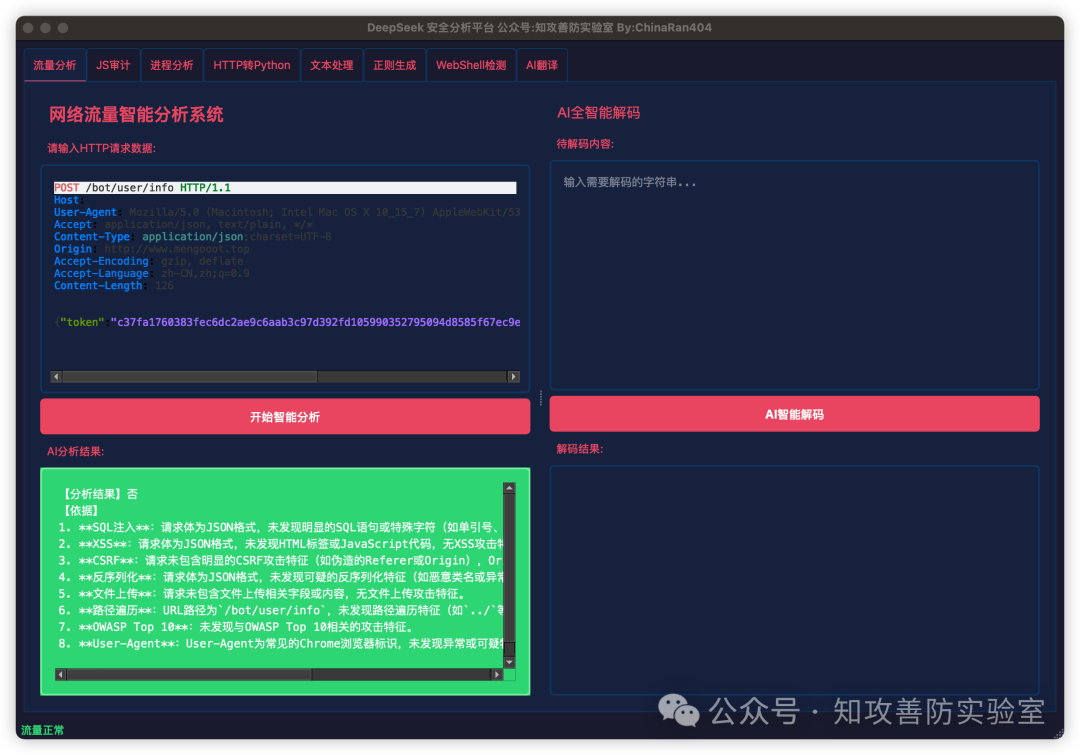Image resolution: width=1080 pixels, height=755 pixels.
Task: Click left arrow of HTTP request scrollbar
Action: click(56, 377)
